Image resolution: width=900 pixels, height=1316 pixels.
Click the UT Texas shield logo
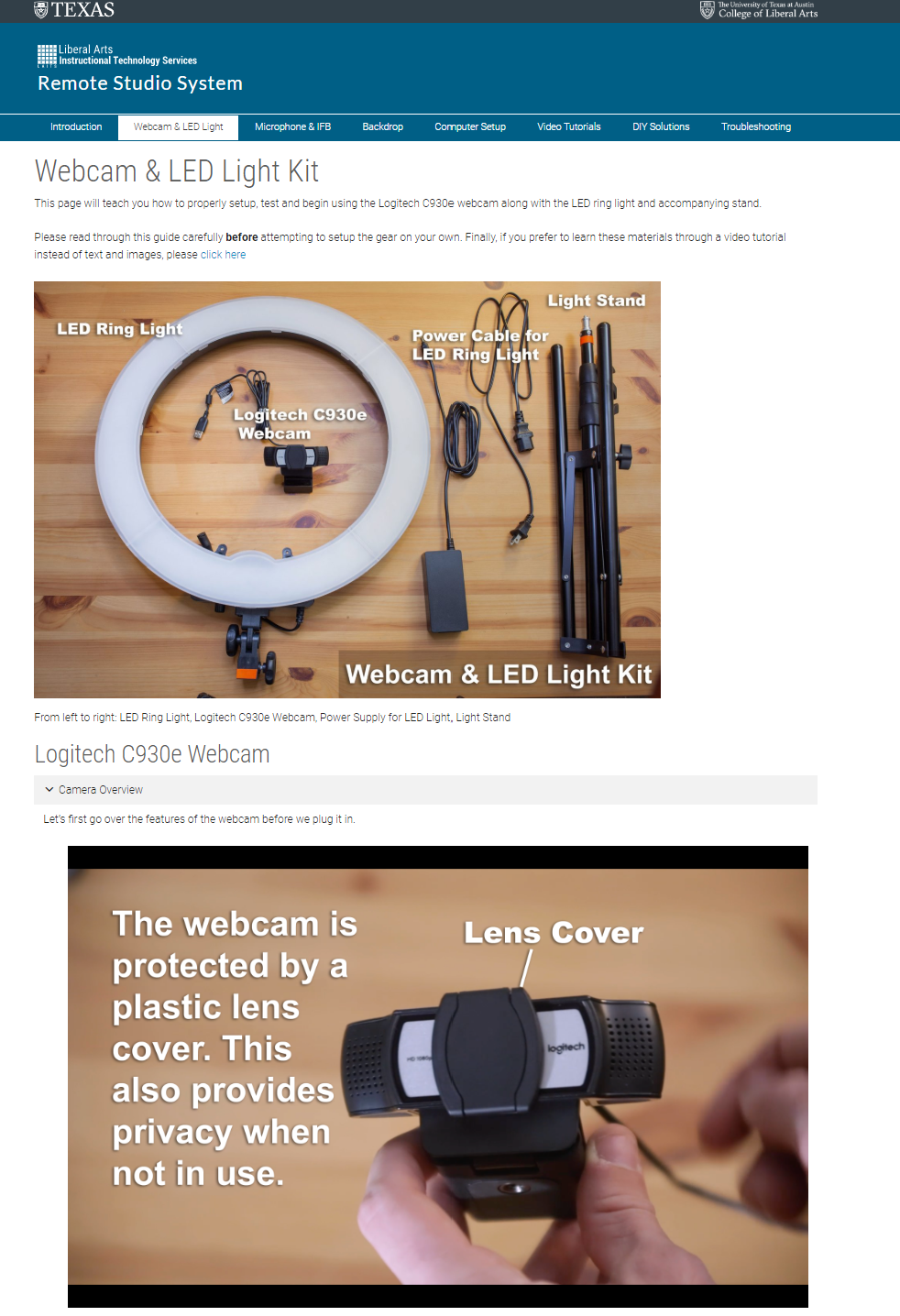[40, 10]
